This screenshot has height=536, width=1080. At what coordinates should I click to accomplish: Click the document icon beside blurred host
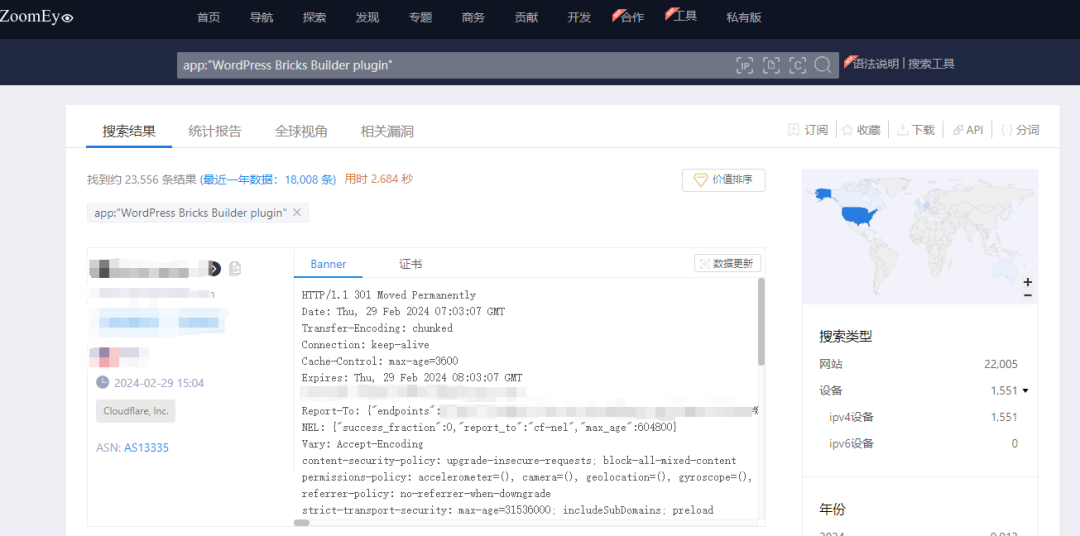(x=235, y=269)
